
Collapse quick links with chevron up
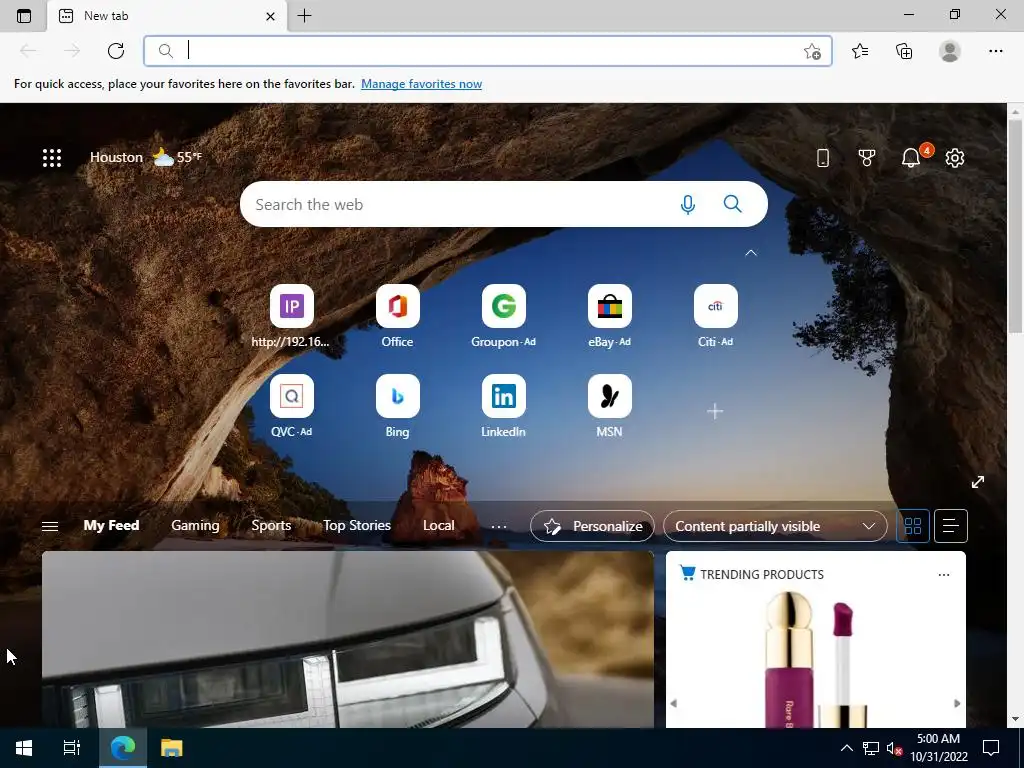click(x=751, y=253)
